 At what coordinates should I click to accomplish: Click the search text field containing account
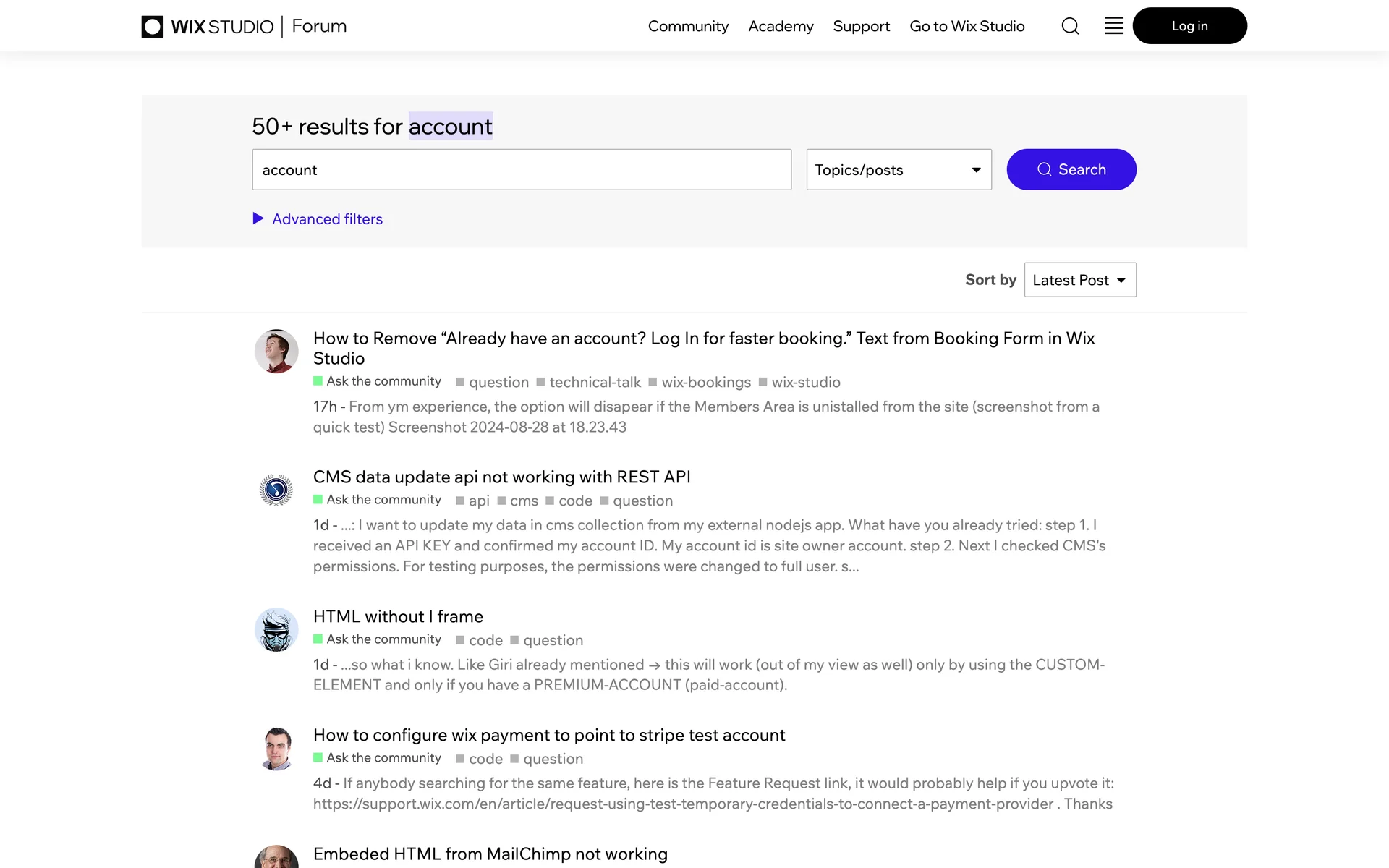522,170
